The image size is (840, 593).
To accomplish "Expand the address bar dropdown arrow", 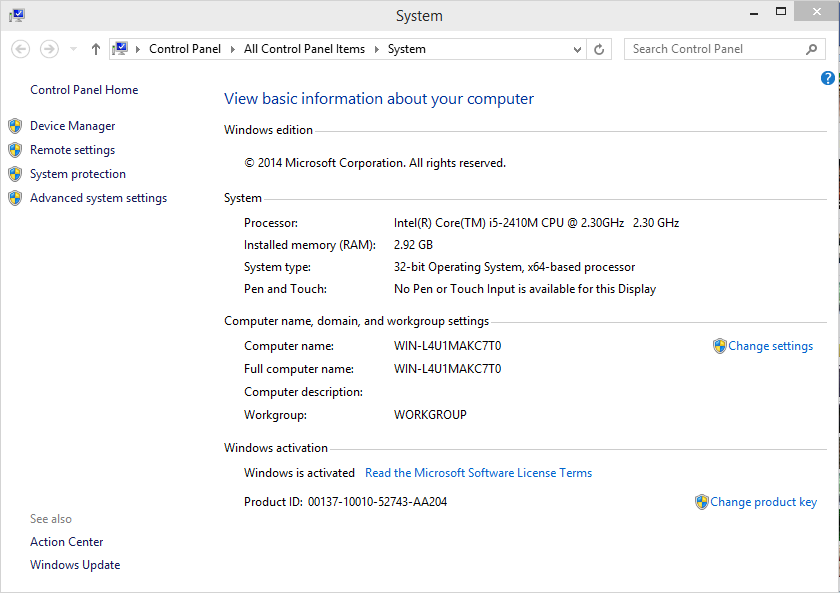I will pyautogui.click(x=577, y=48).
